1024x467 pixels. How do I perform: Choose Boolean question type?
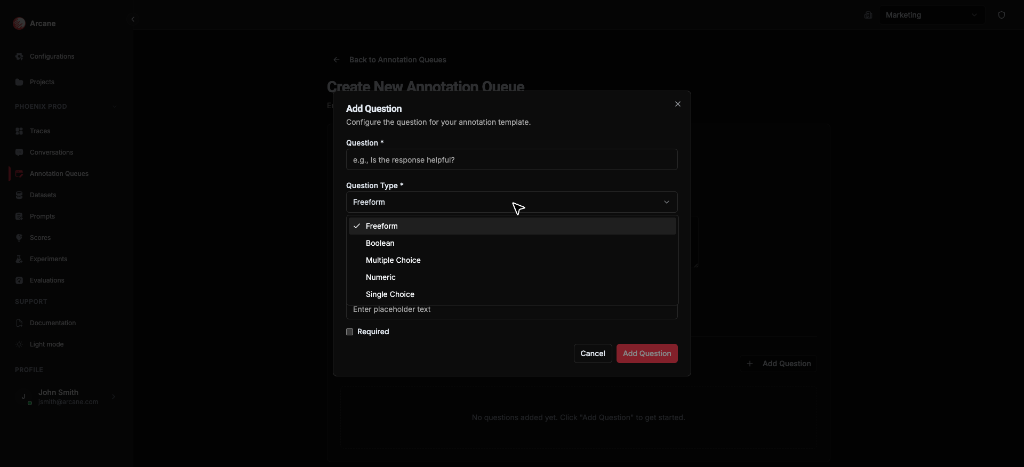513,244
